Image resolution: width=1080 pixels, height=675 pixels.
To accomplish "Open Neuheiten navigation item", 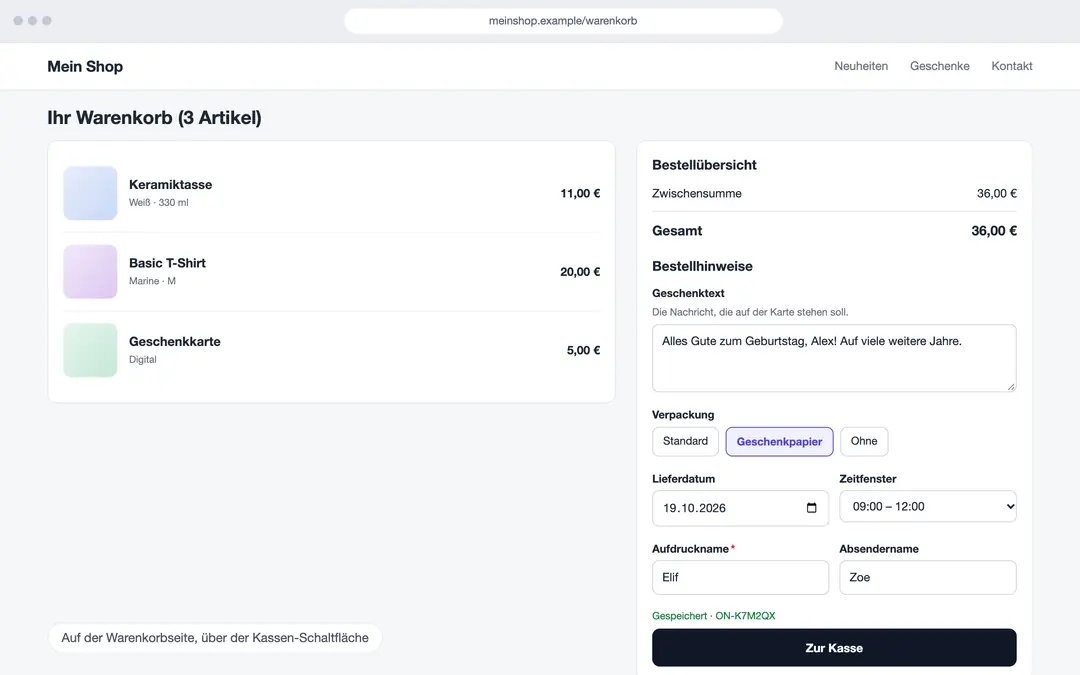I will [x=861, y=66].
